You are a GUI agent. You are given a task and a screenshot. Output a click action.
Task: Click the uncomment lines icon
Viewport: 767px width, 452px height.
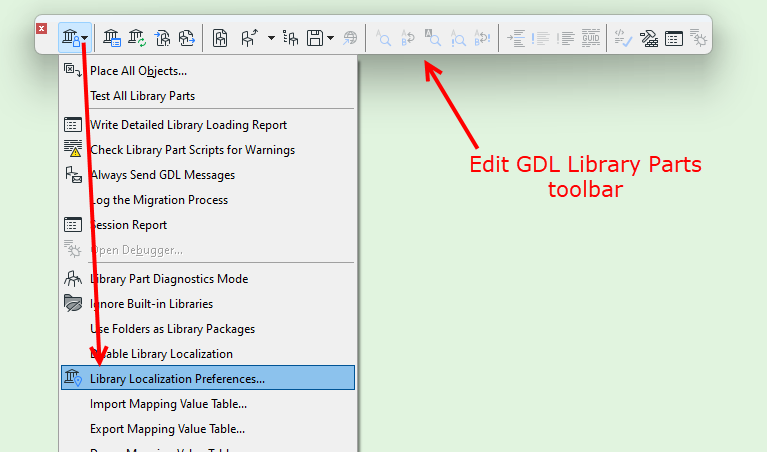(565, 38)
